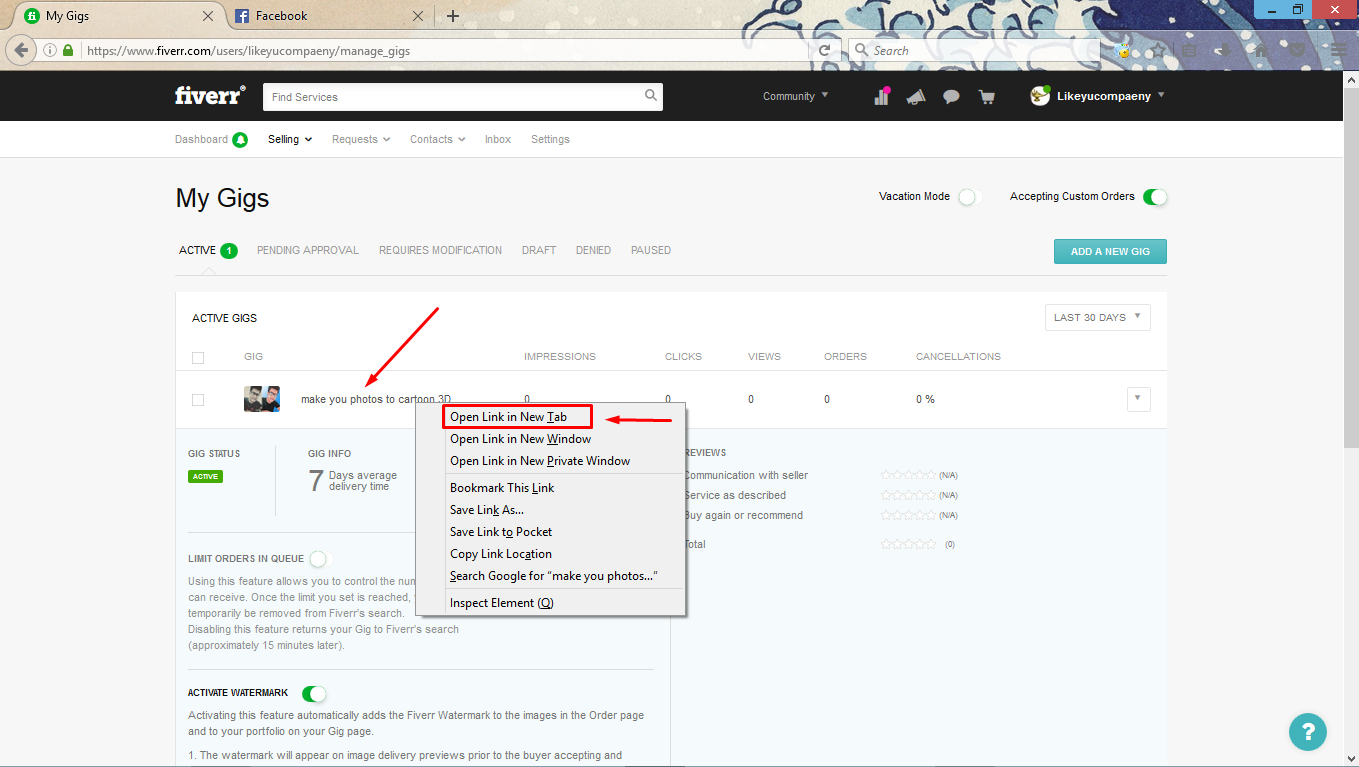Close the My Gigs browser tab
The width and height of the screenshot is (1359, 767).
pyautogui.click(x=208, y=16)
